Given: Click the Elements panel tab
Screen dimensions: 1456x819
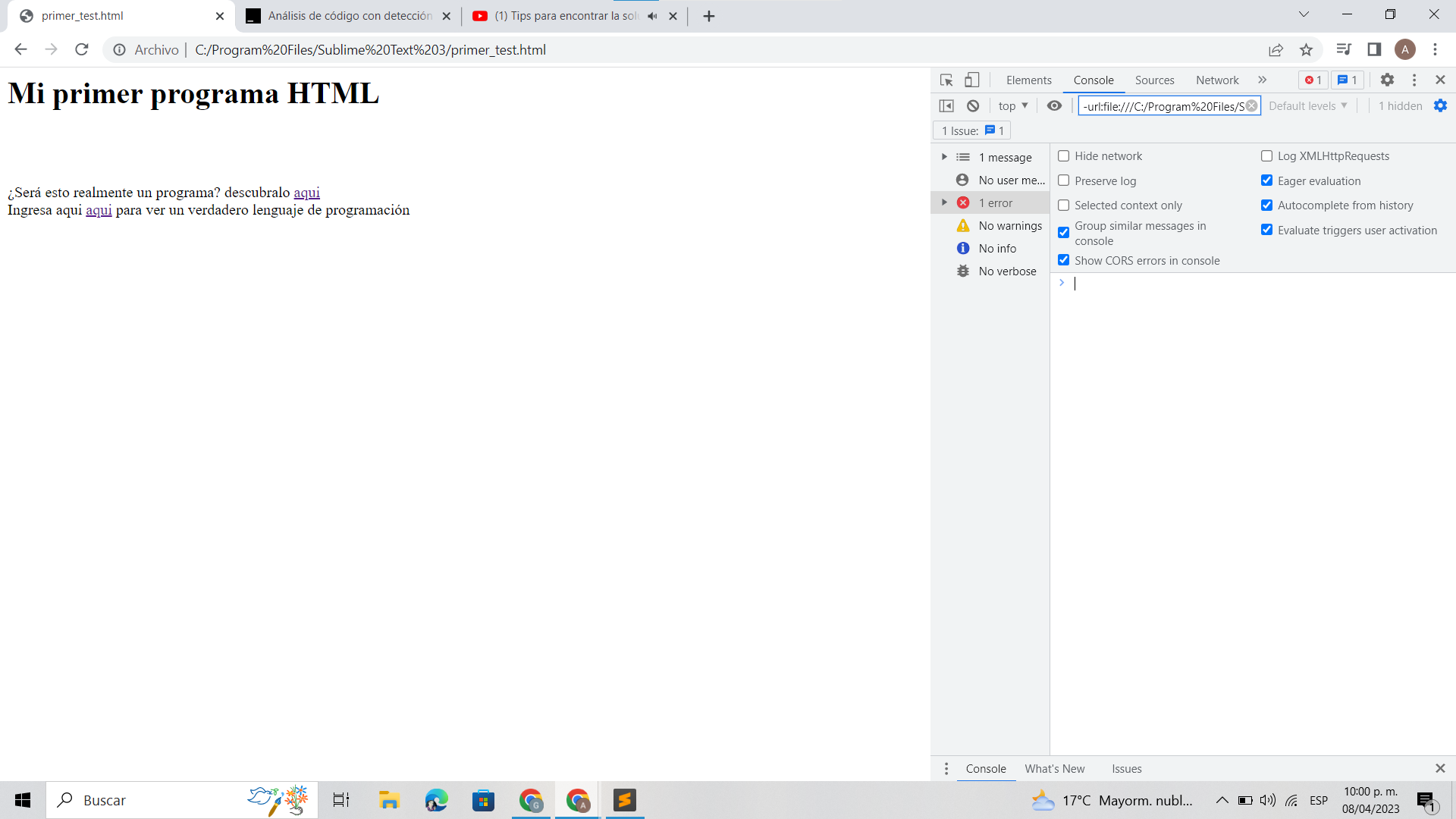Looking at the screenshot, I should coord(1029,80).
